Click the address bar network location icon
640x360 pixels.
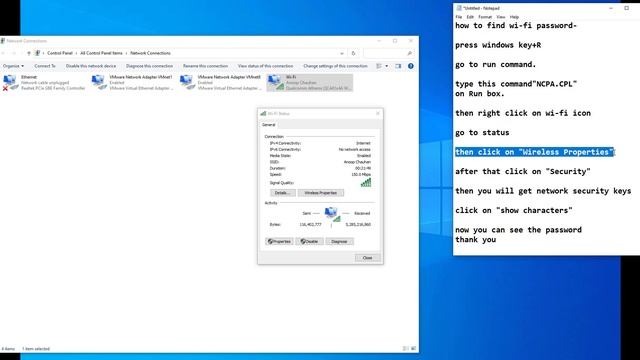(38, 53)
